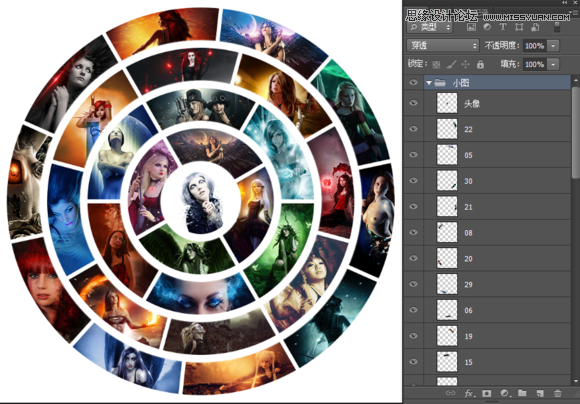
Task: Click the lock all padlock icon
Action: [x=480, y=64]
